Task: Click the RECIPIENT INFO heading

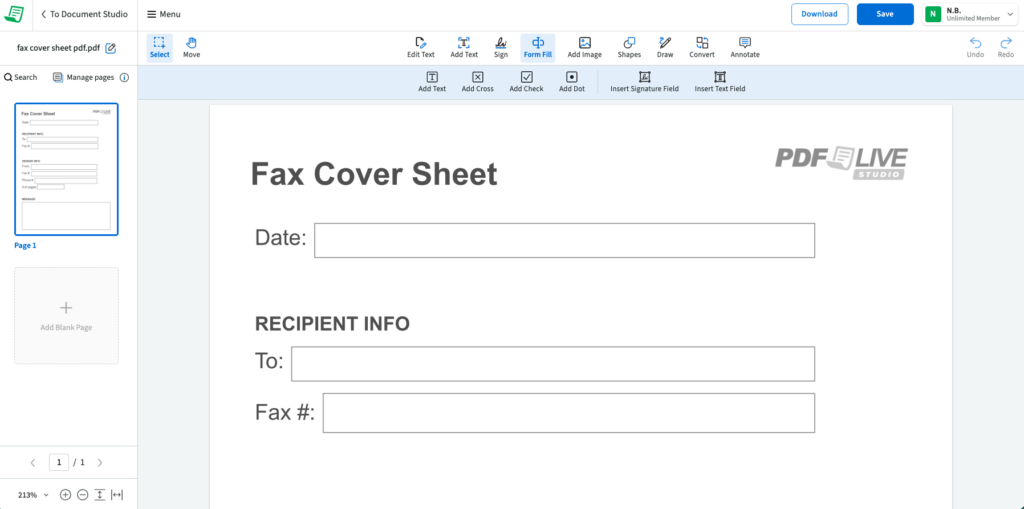Action: [332, 323]
